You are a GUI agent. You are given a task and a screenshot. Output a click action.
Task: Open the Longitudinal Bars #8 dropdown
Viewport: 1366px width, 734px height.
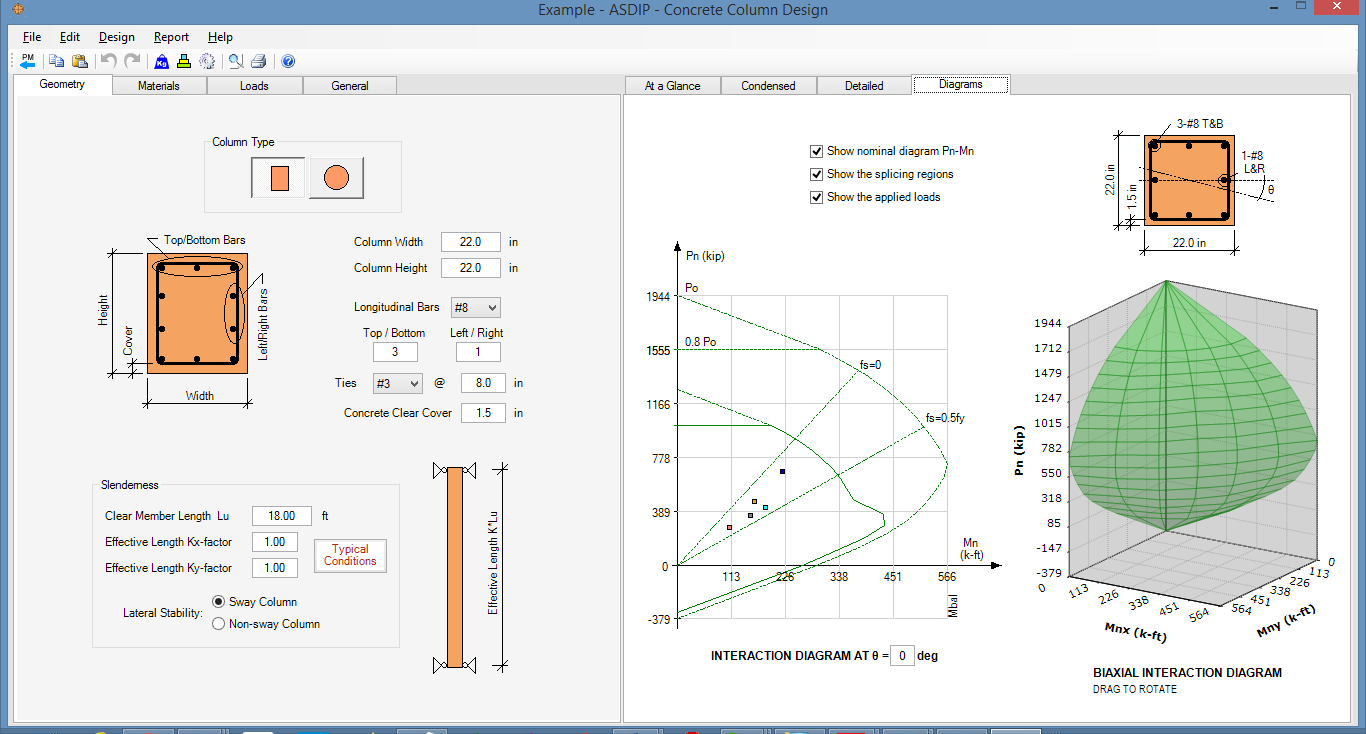click(476, 307)
